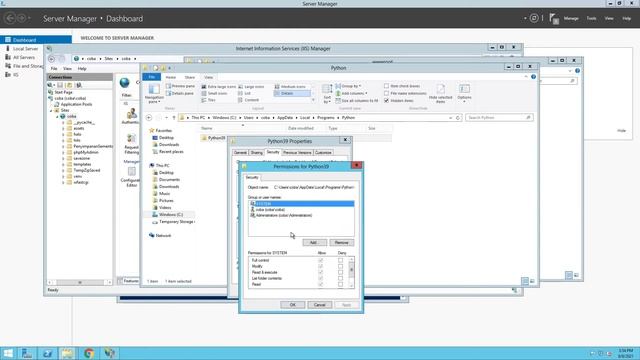Click Add button in Permissions dialog
This screenshot has height=360, width=640.
(x=314, y=243)
